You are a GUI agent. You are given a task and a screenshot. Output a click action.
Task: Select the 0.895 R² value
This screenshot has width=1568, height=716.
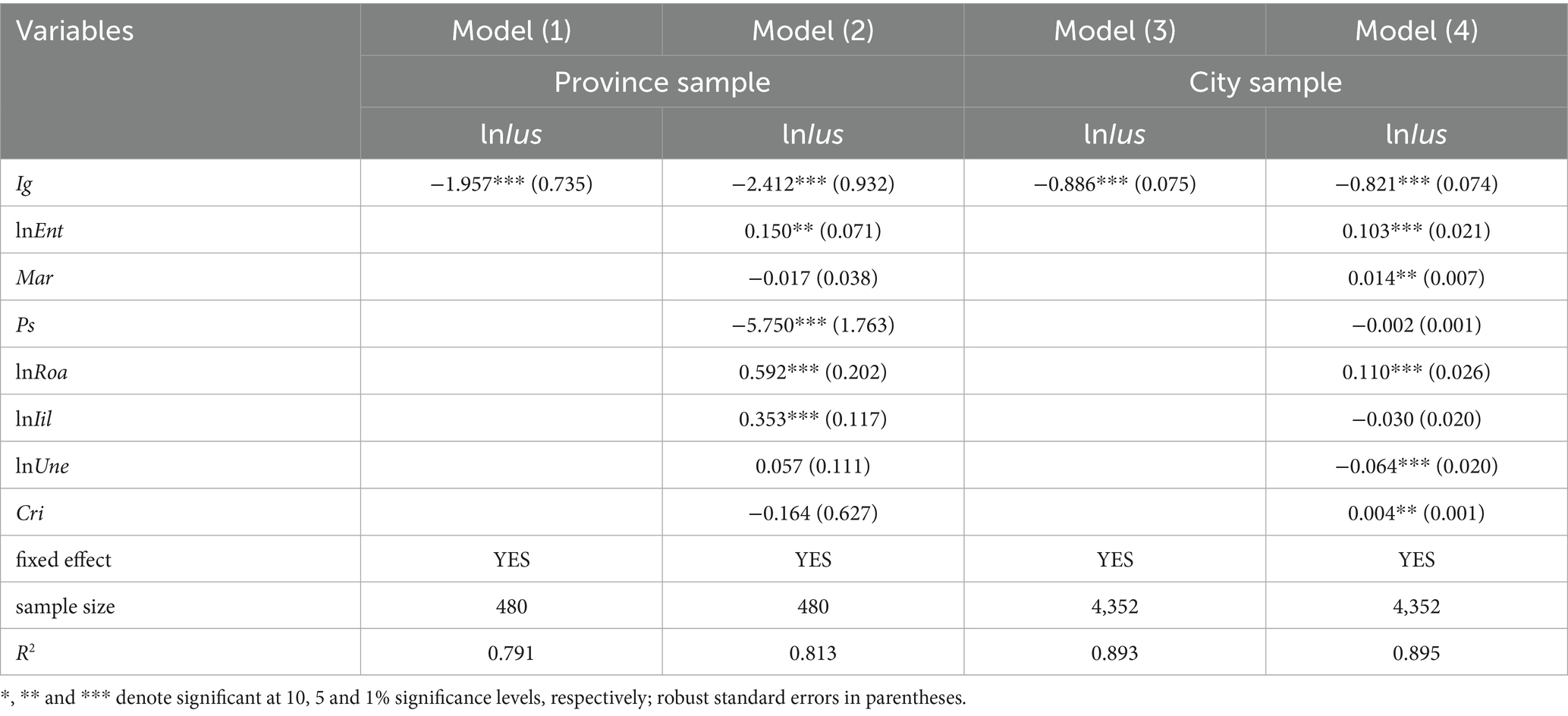tap(1416, 654)
